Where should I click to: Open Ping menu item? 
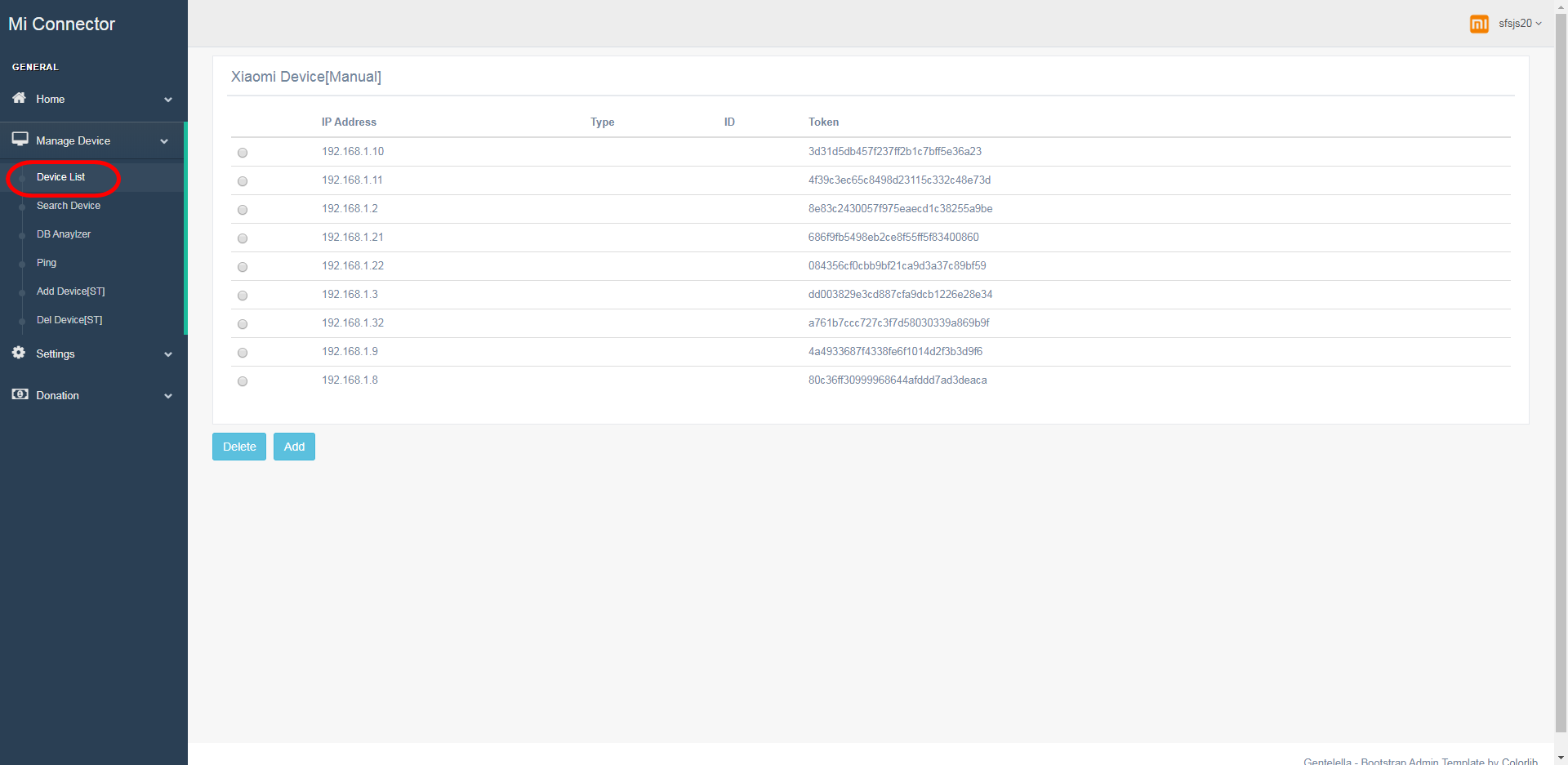tap(47, 263)
